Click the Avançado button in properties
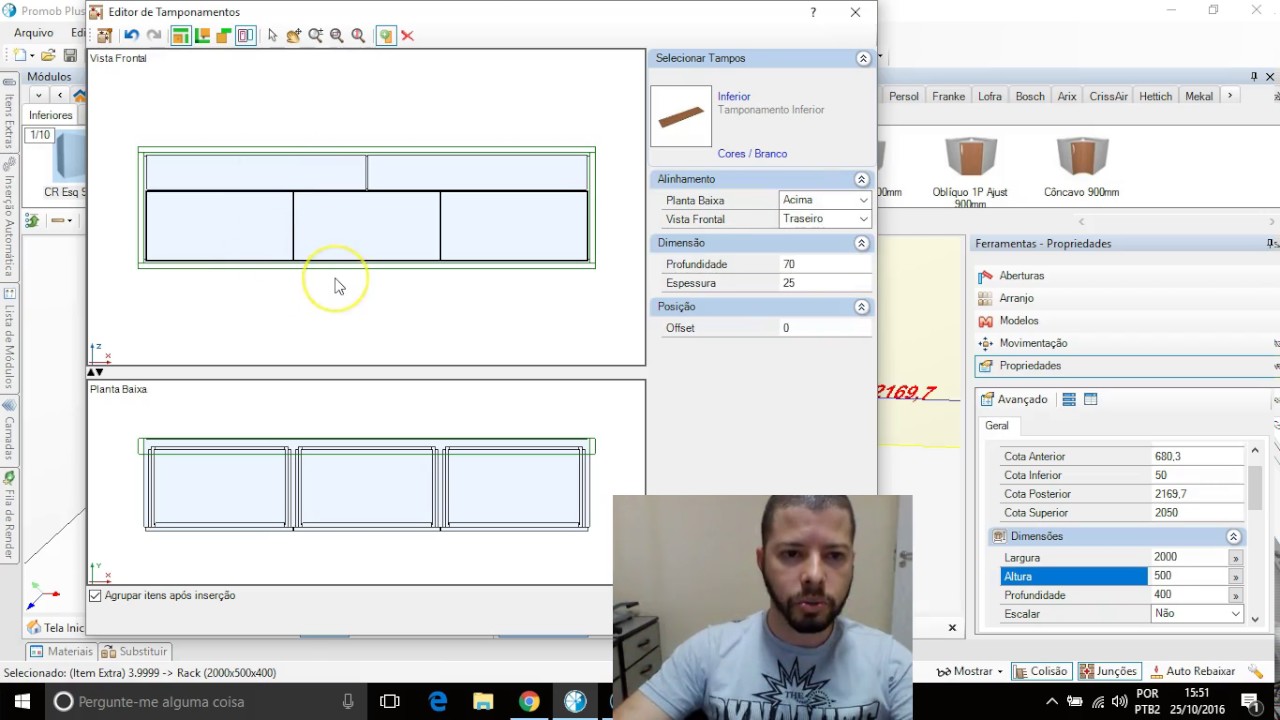 [x=1013, y=399]
